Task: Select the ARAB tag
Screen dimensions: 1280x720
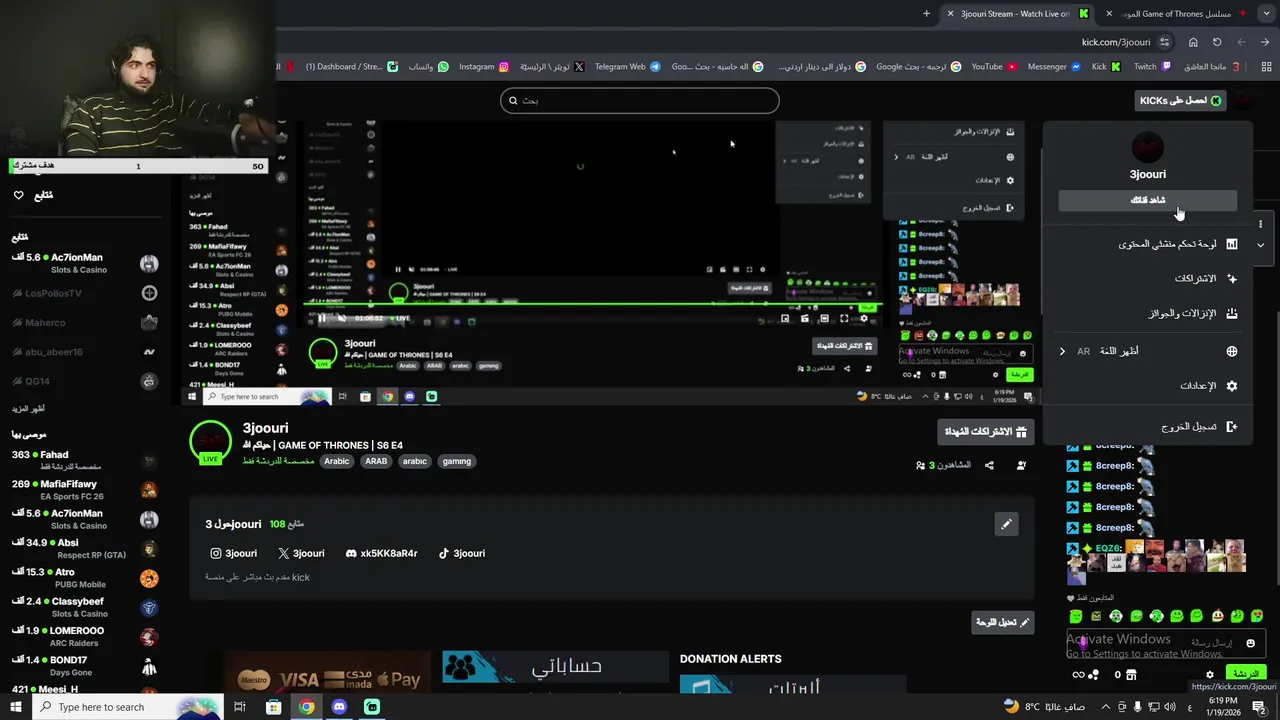Action: pyautogui.click(x=376, y=461)
